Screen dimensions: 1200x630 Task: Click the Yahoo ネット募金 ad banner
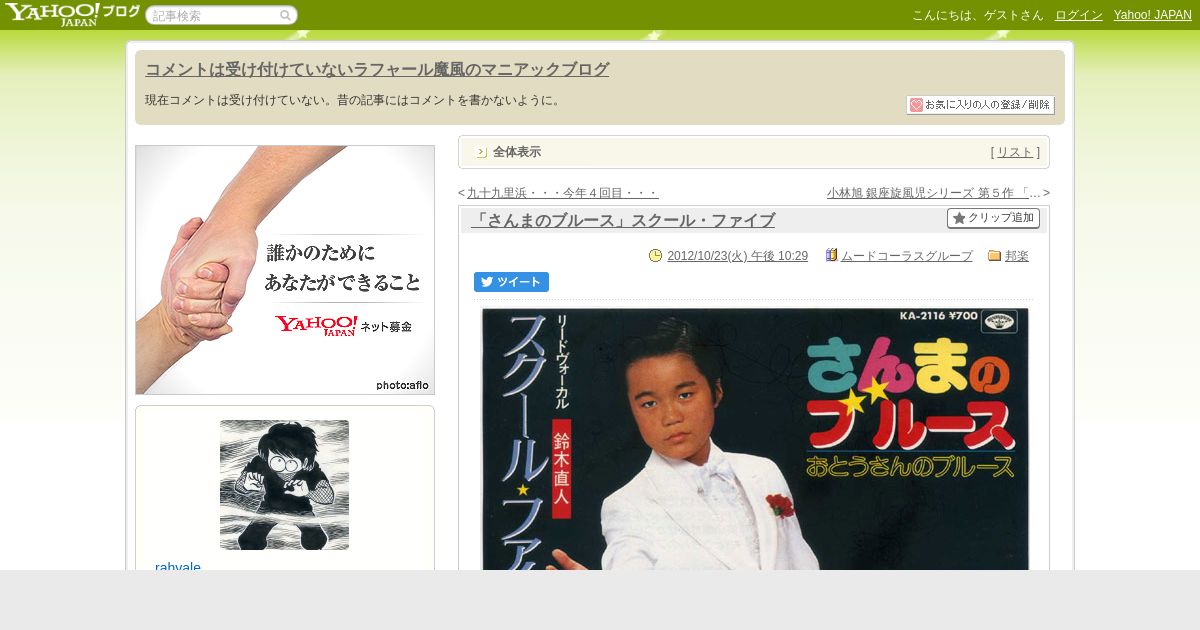285,270
